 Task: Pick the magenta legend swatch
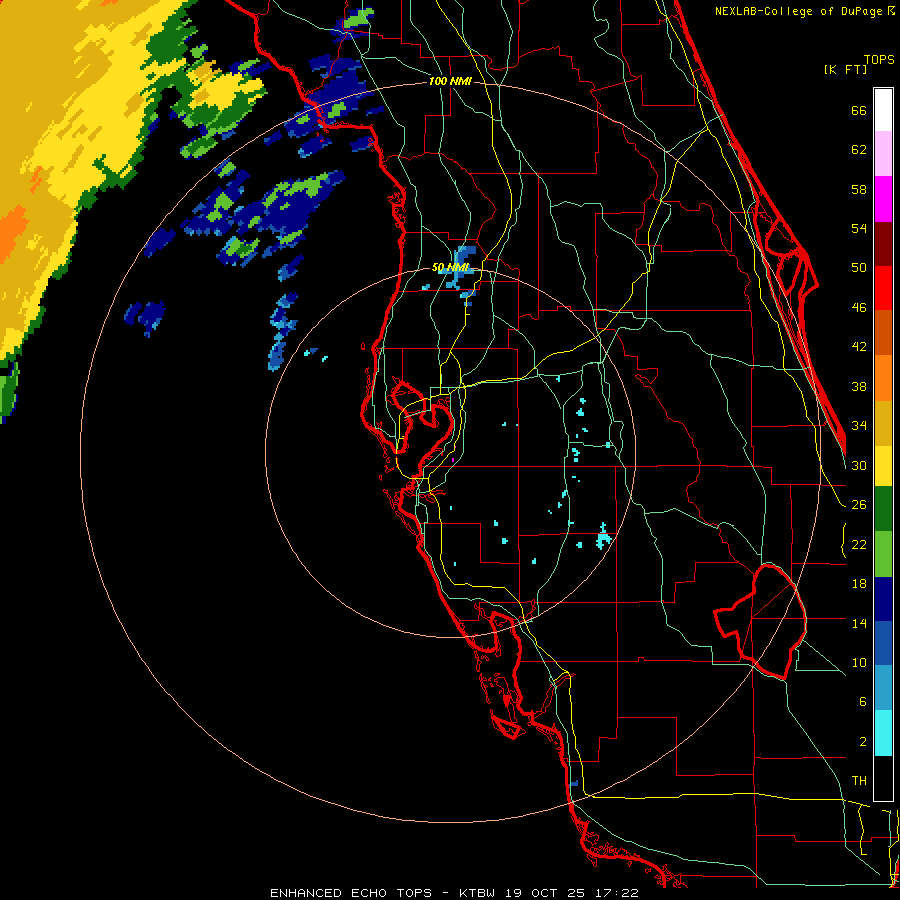(x=883, y=199)
